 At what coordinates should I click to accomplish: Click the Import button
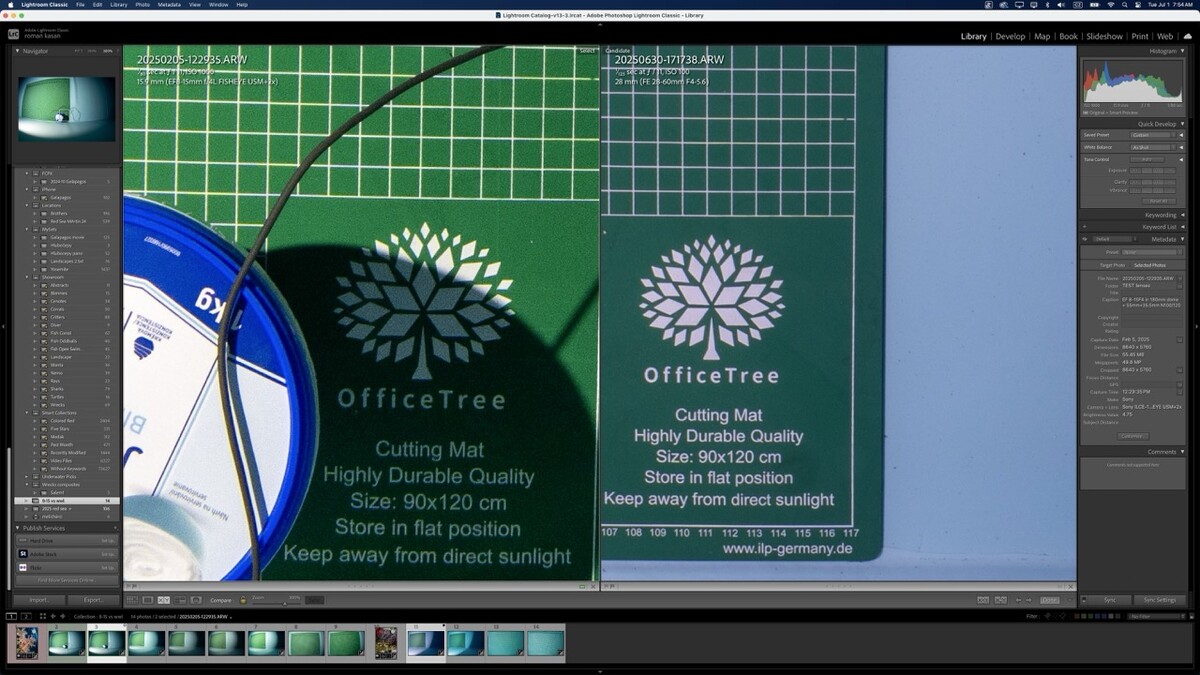coord(39,600)
